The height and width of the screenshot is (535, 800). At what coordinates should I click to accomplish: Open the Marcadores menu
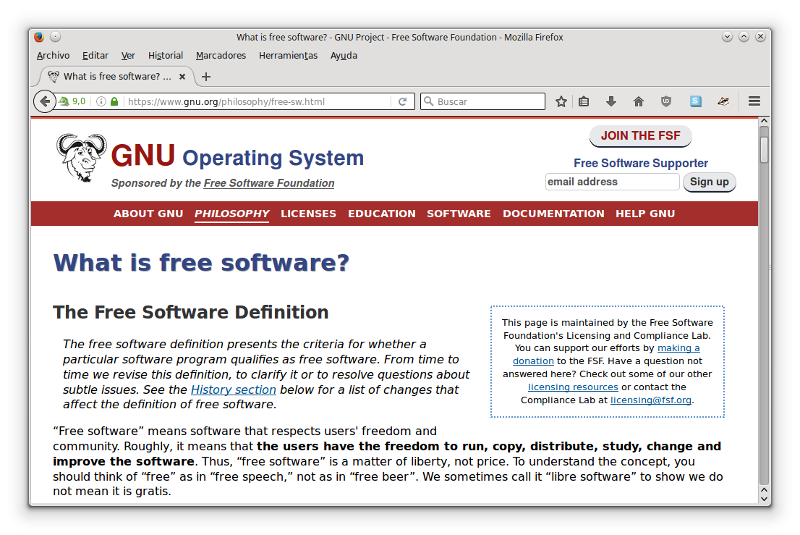coord(221,55)
